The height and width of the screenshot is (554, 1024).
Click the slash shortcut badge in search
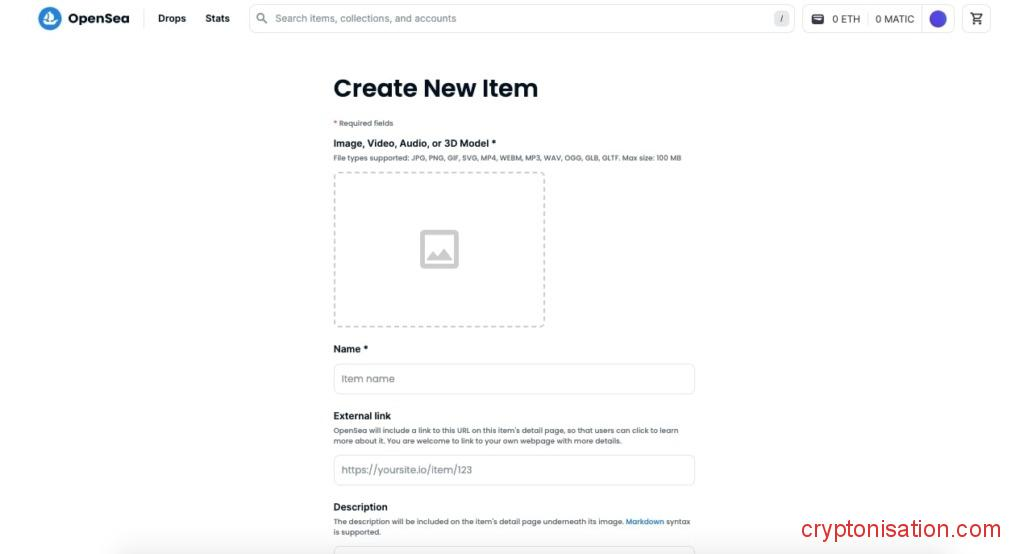tap(781, 18)
